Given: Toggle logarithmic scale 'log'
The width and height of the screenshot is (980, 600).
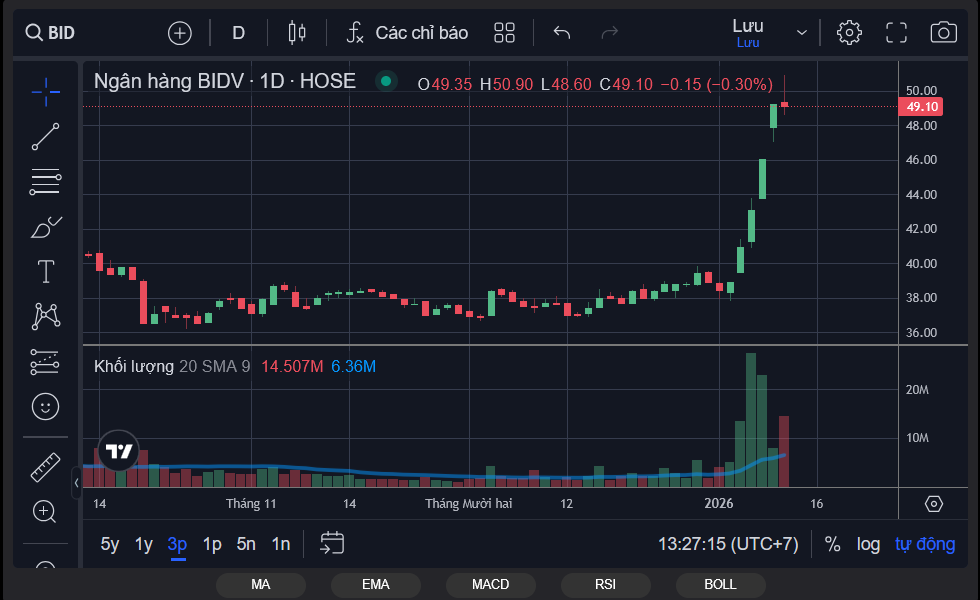Looking at the screenshot, I should click(868, 544).
